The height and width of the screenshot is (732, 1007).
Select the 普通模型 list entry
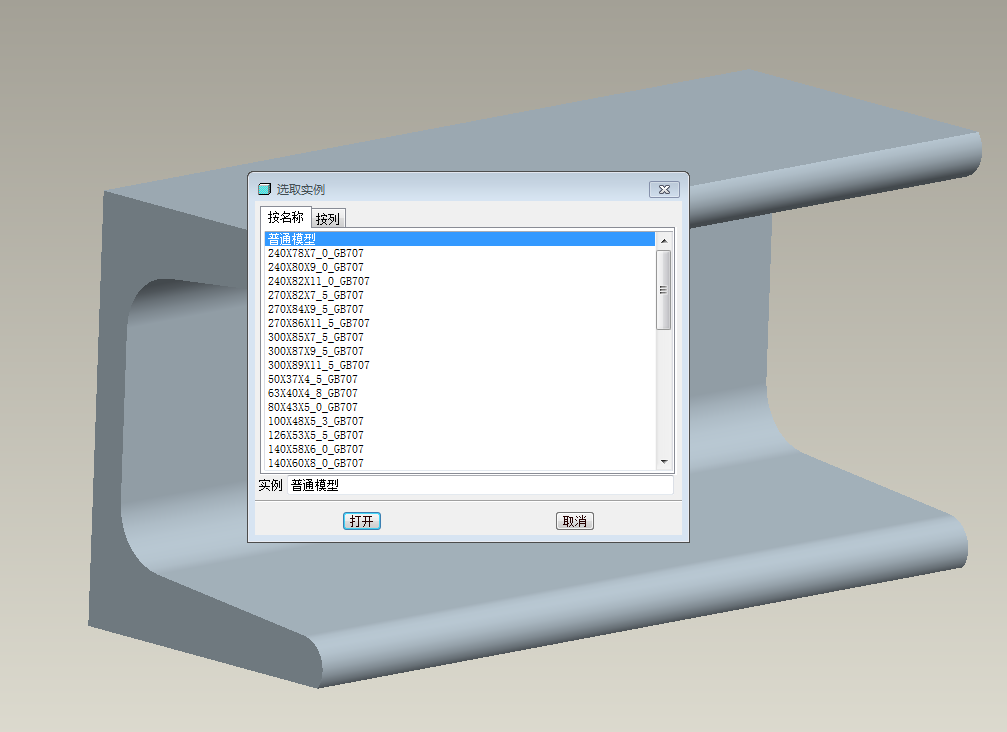292,239
